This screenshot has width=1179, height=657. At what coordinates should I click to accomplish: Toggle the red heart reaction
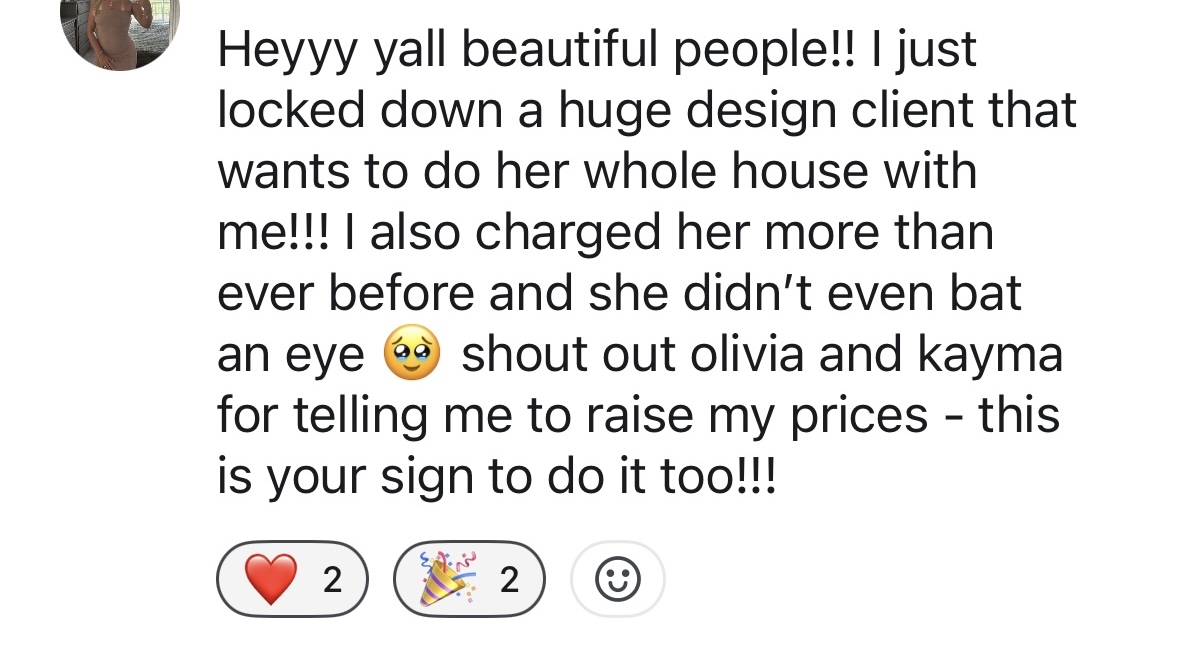[292, 579]
